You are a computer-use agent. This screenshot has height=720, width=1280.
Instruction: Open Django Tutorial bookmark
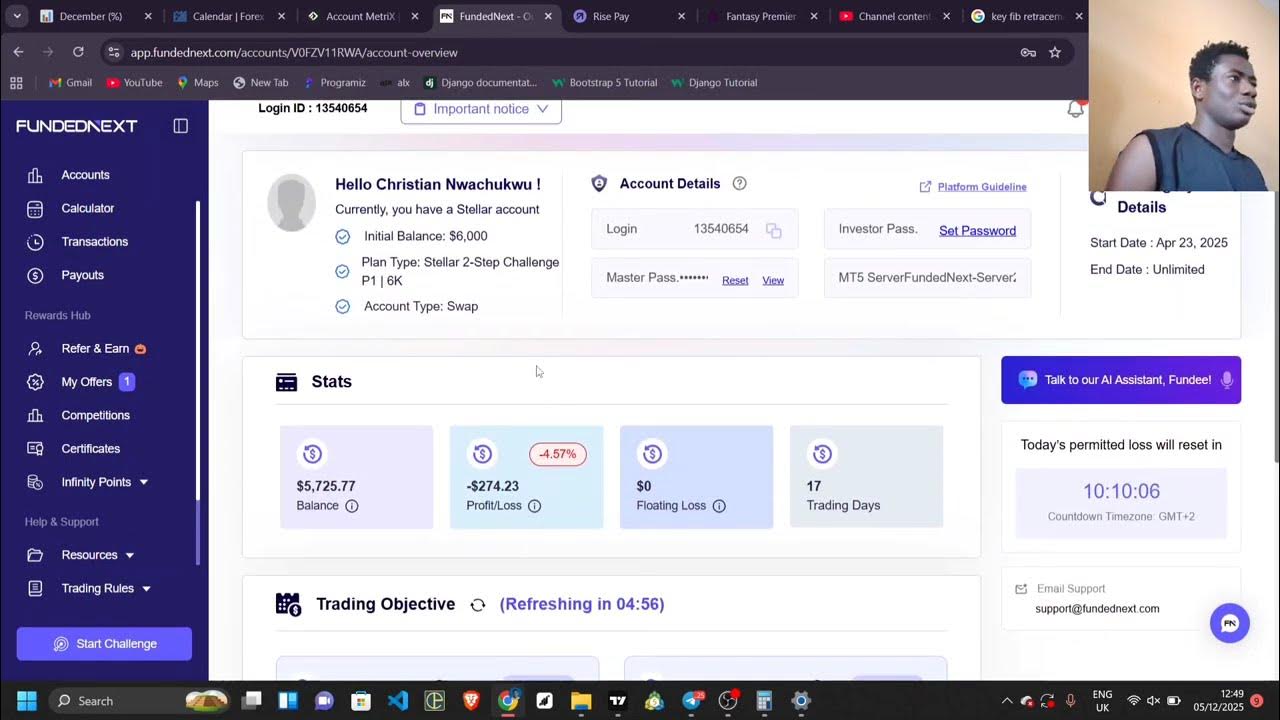click(x=714, y=83)
